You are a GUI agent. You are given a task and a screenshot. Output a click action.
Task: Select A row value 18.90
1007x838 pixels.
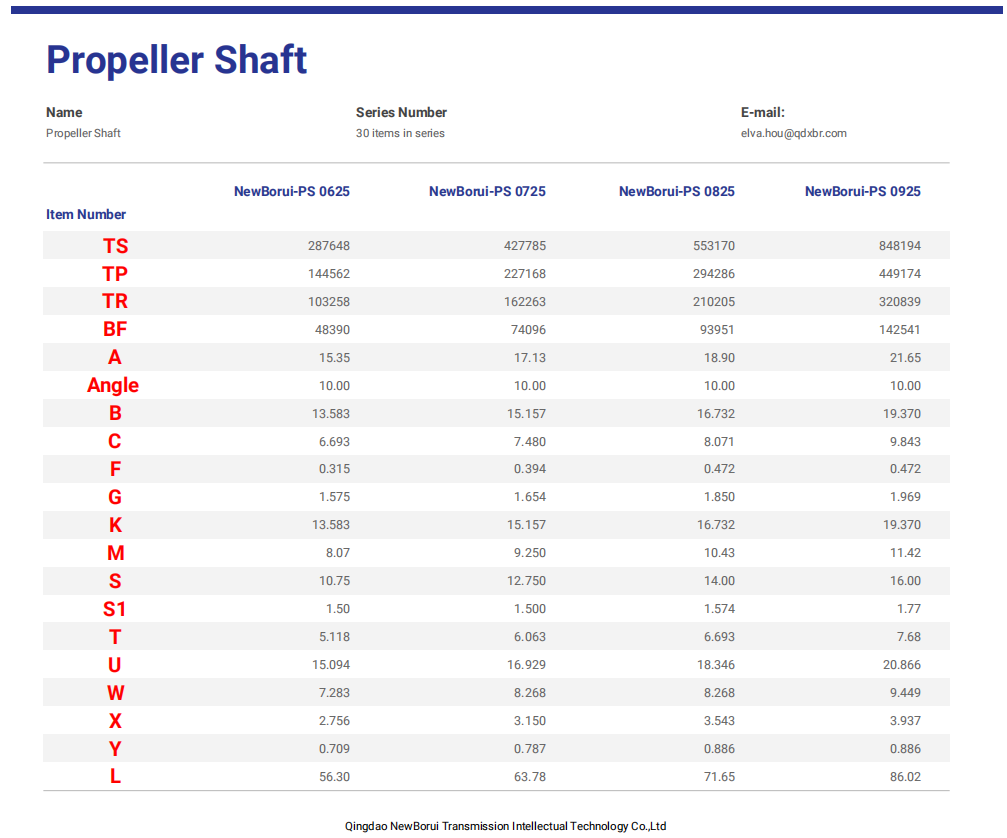(719, 358)
